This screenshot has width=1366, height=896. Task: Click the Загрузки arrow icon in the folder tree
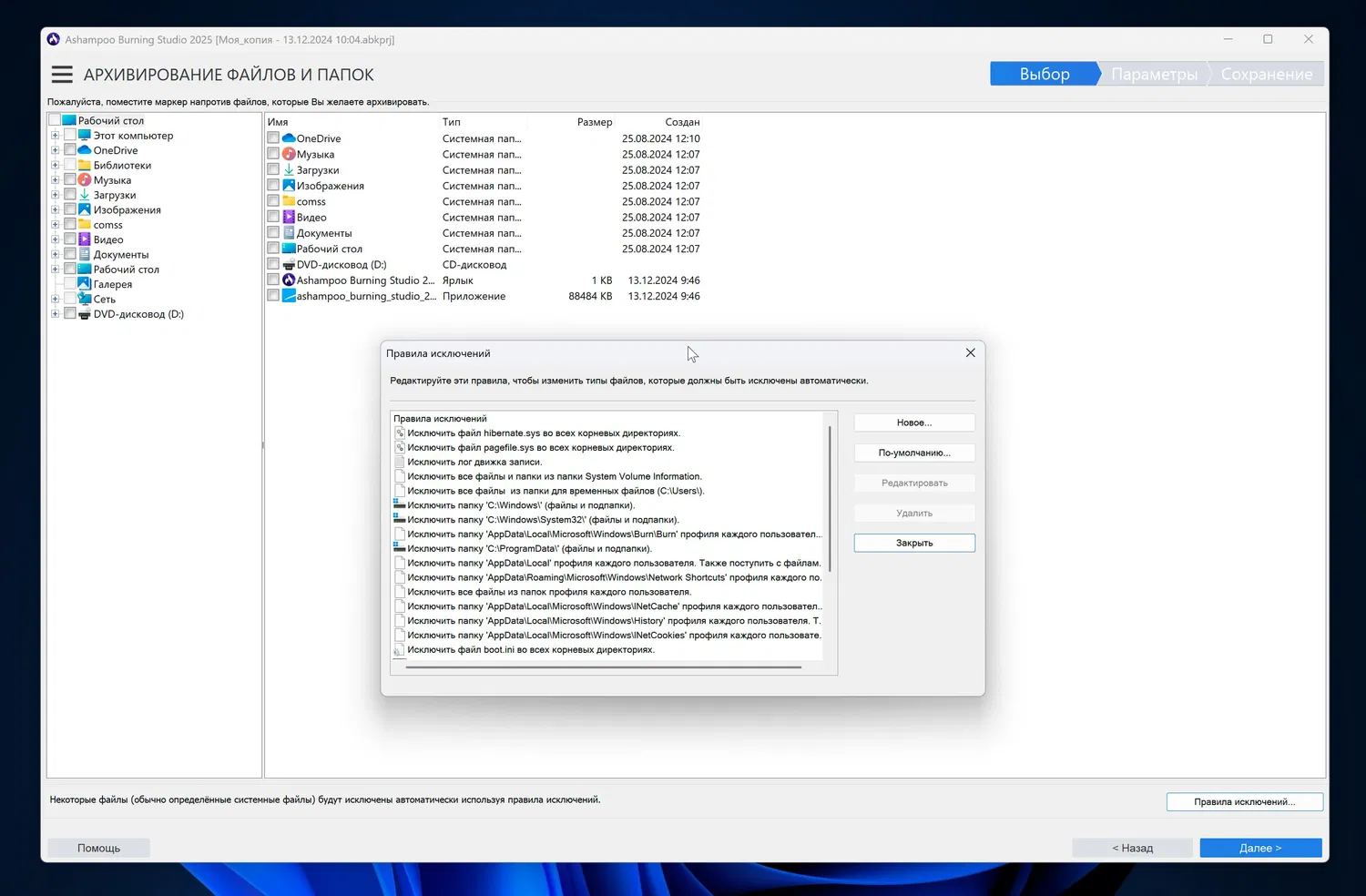(85, 195)
